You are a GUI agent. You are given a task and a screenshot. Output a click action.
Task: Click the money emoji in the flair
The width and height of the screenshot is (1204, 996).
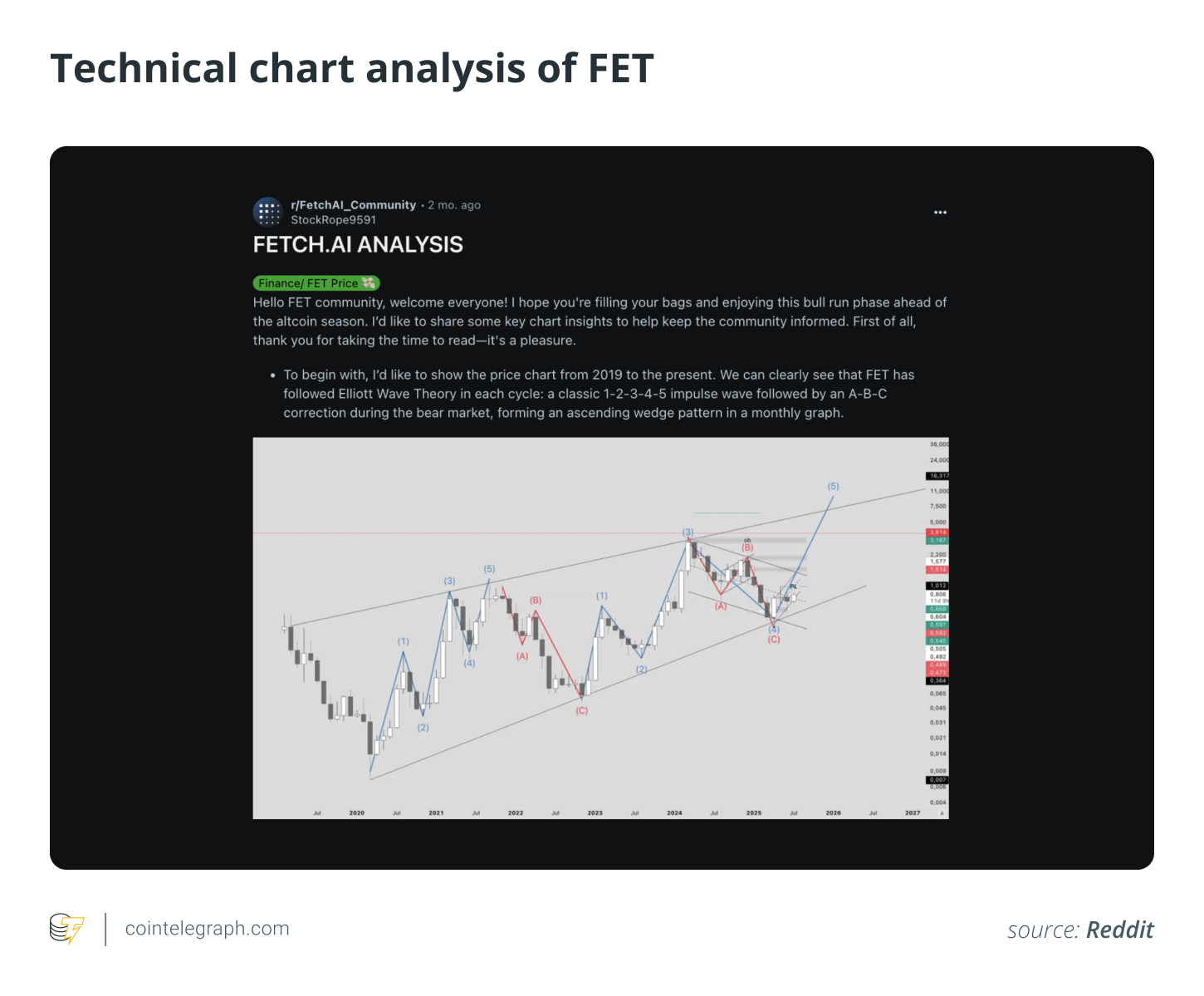(x=369, y=283)
